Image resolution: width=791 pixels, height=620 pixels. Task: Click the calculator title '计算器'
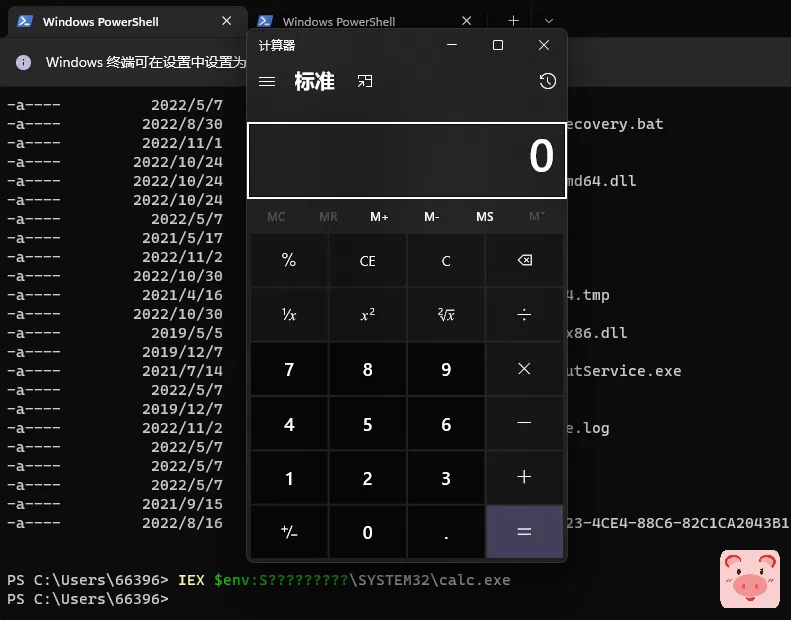(277, 45)
